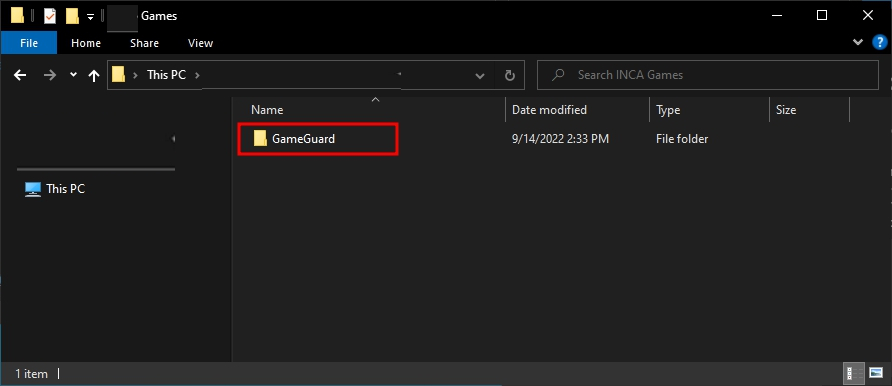Select This PC in the navigation pane
Viewport: 892px width, 386px height.
pyautogui.click(x=65, y=189)
